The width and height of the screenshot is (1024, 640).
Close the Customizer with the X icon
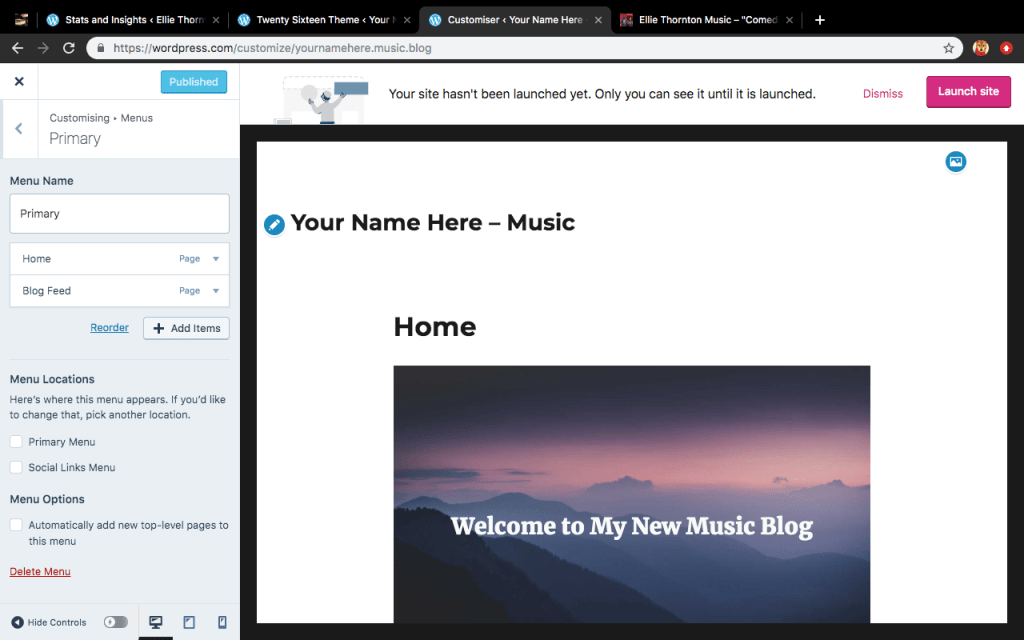click(x=19, y=82)
